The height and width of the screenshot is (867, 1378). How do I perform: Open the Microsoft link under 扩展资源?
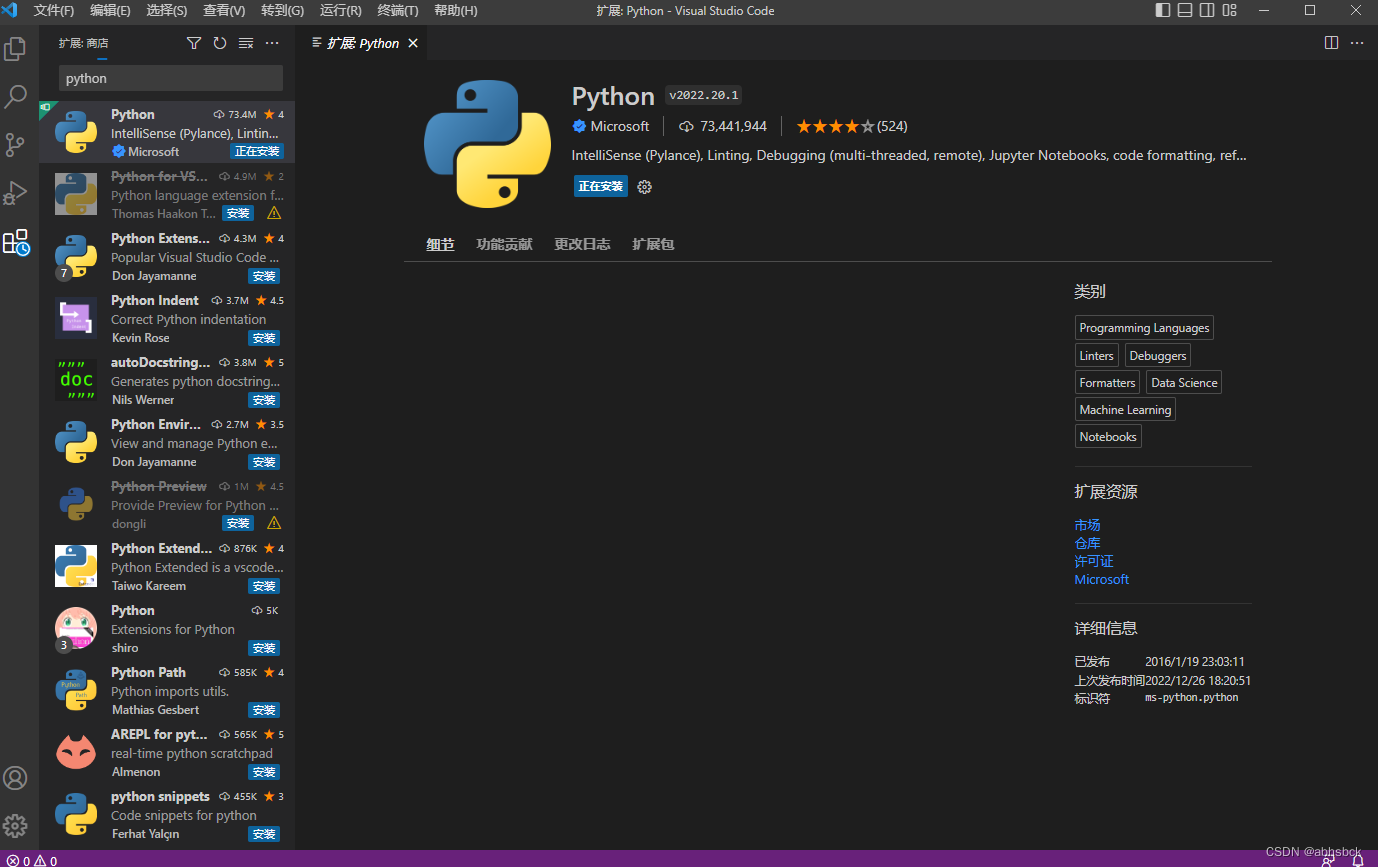[1101, 579]
